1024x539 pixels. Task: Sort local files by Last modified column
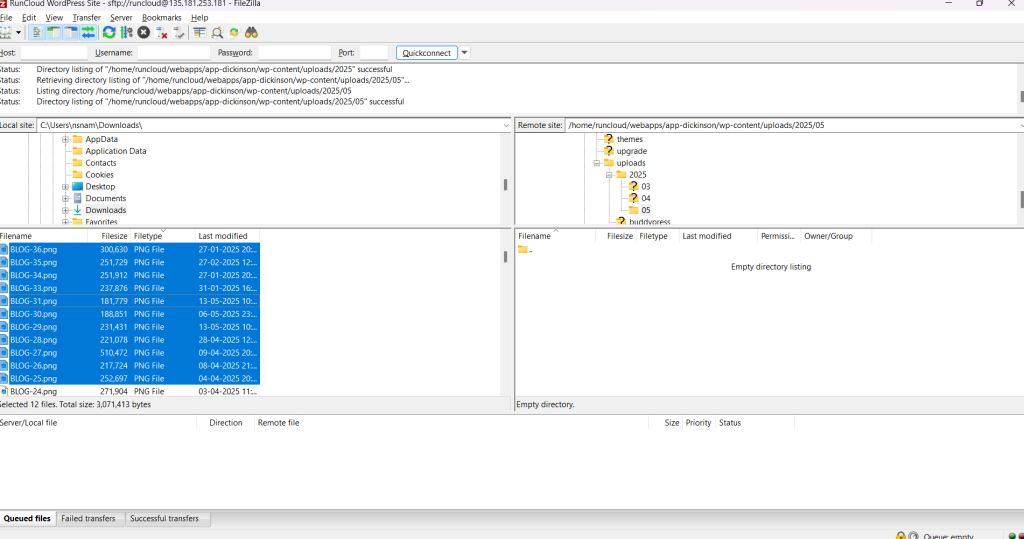tap(222, 236)
